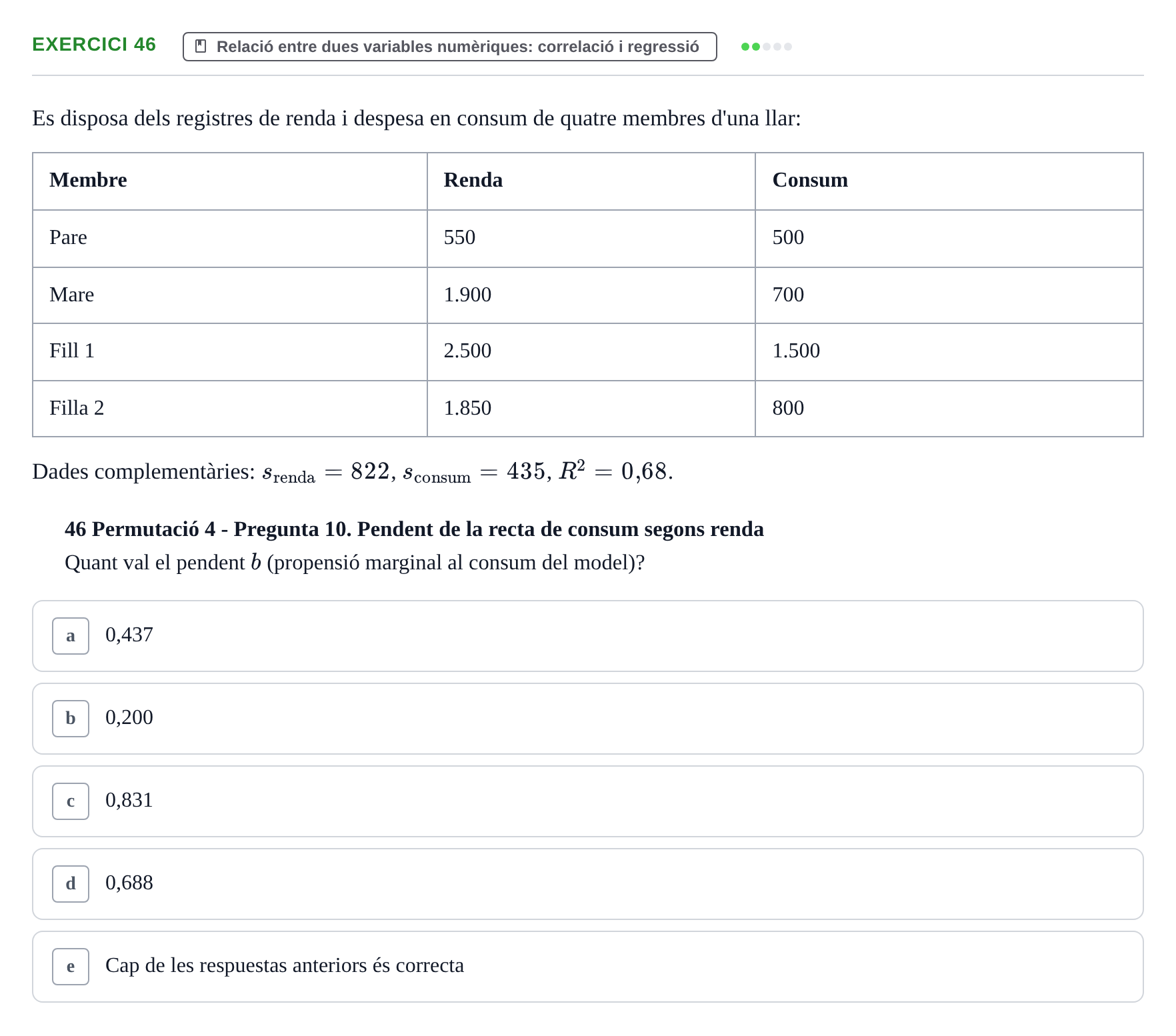Viewport: 1176px width, 1036px height.
Task: Click the green difficulty dots indicator
Action: click(766, 47)
